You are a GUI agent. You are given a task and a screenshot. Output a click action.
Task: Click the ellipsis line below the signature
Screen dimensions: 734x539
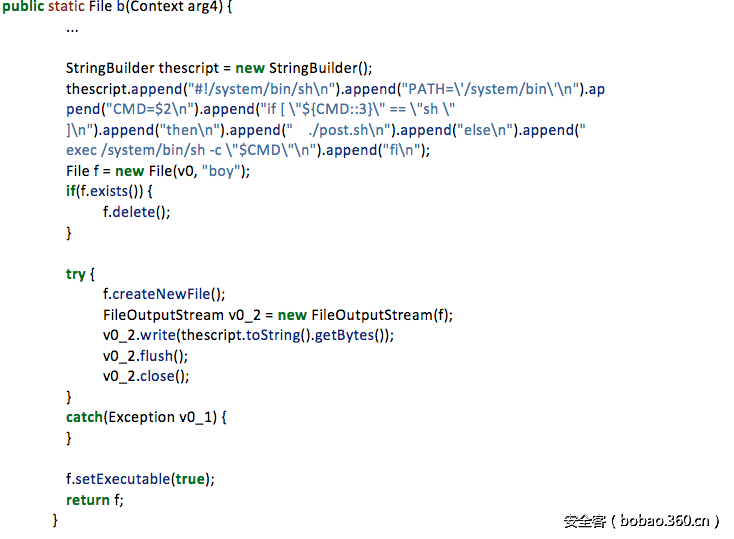coord(72,29)
